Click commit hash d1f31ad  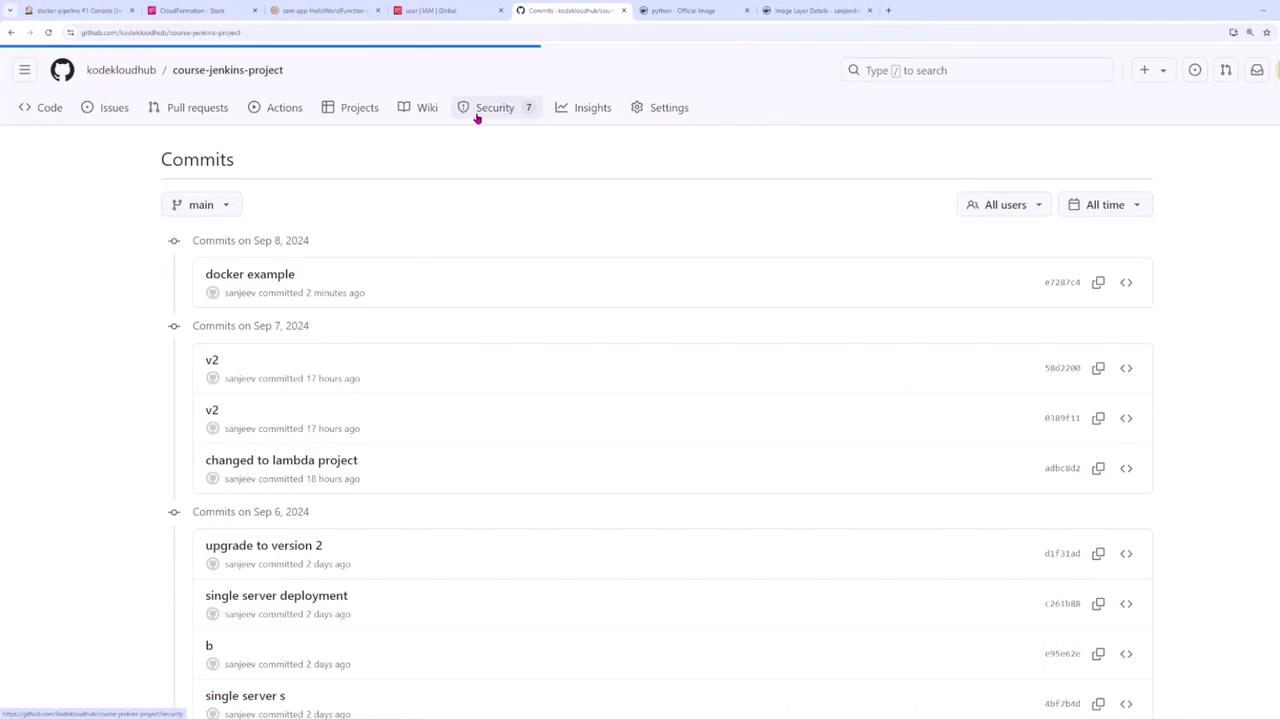pos(1062,554)
